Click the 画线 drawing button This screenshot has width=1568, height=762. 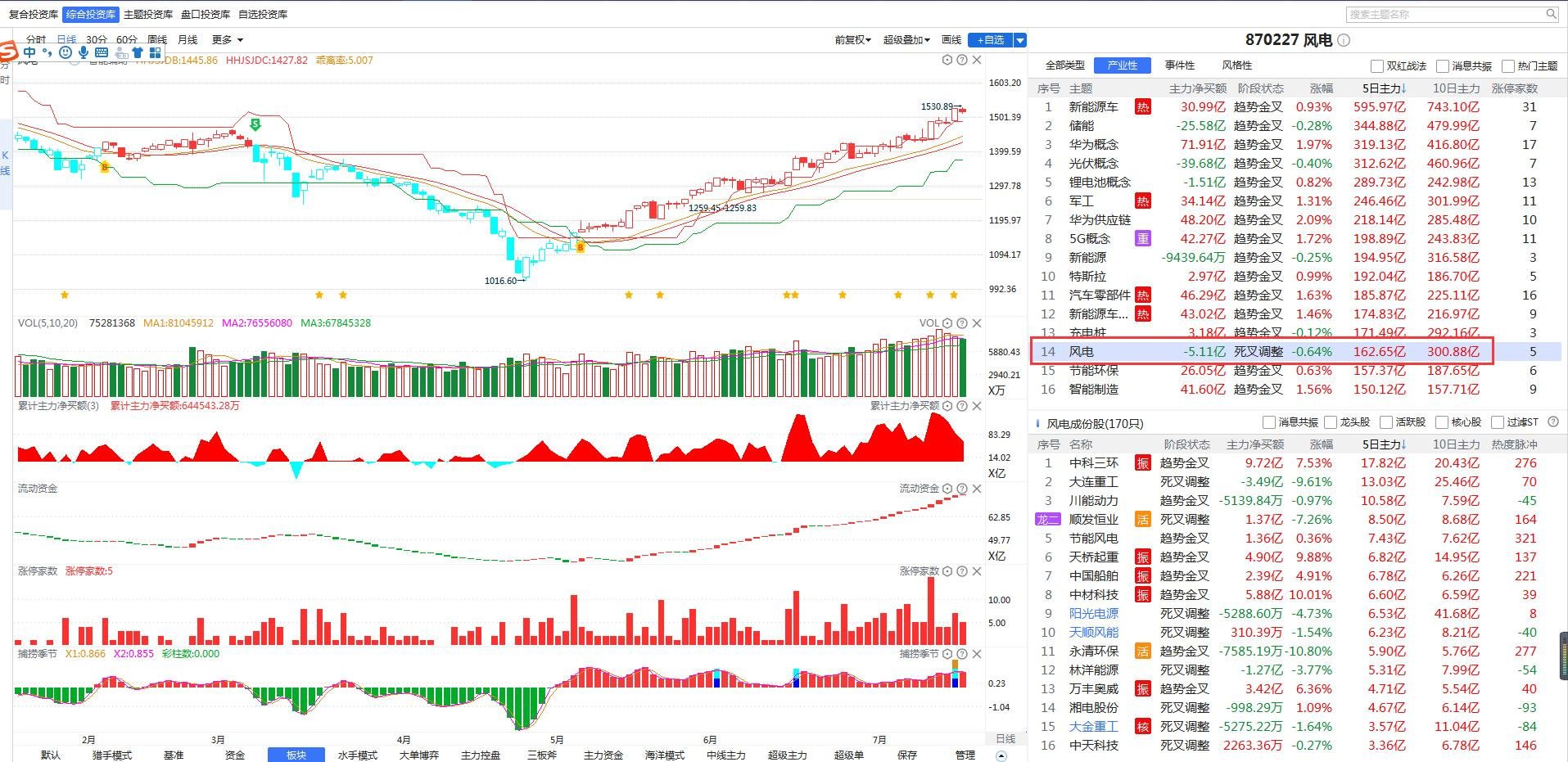pos(951,39)
